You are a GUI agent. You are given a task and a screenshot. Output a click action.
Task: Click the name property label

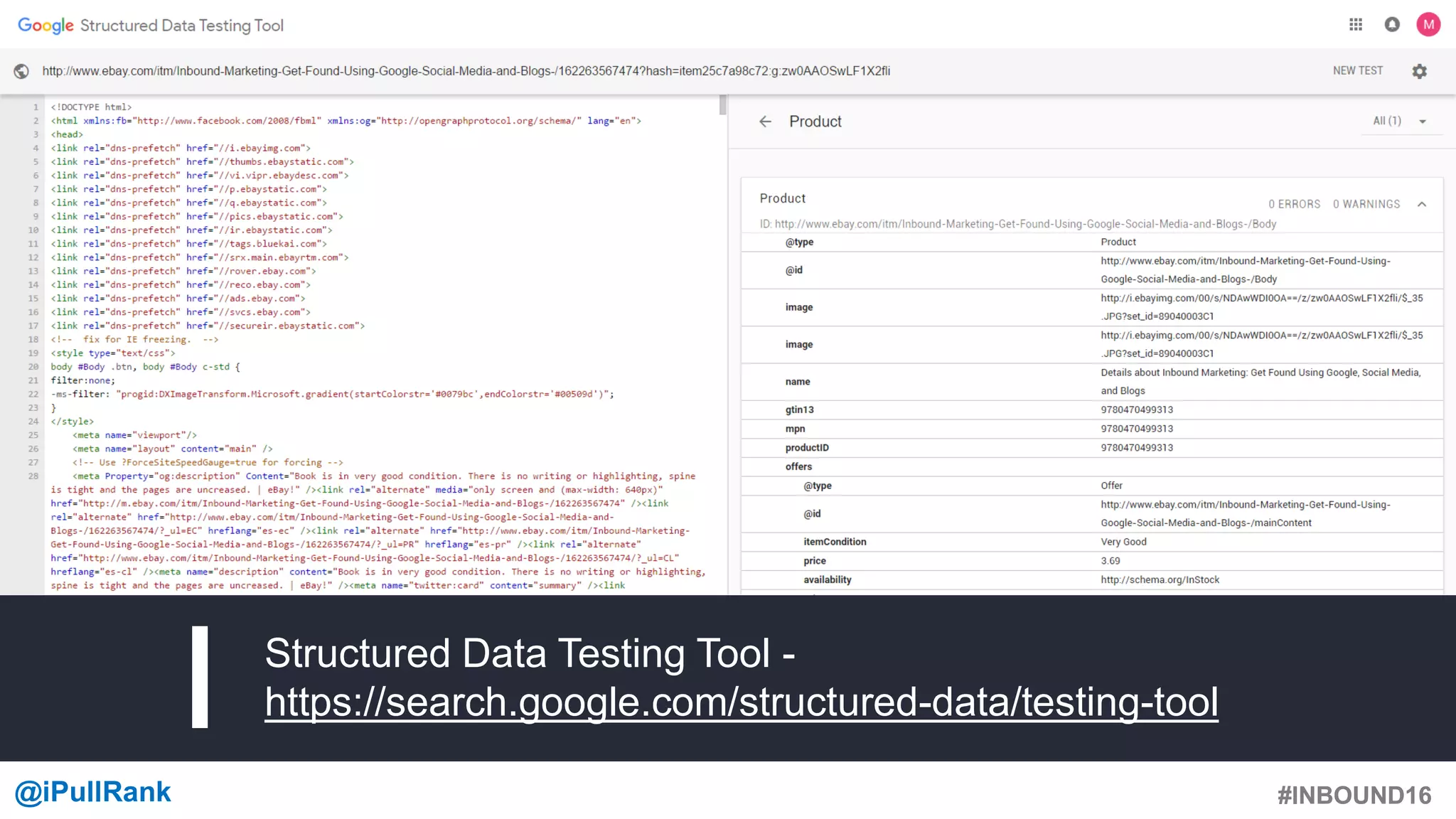coord(798,382)
